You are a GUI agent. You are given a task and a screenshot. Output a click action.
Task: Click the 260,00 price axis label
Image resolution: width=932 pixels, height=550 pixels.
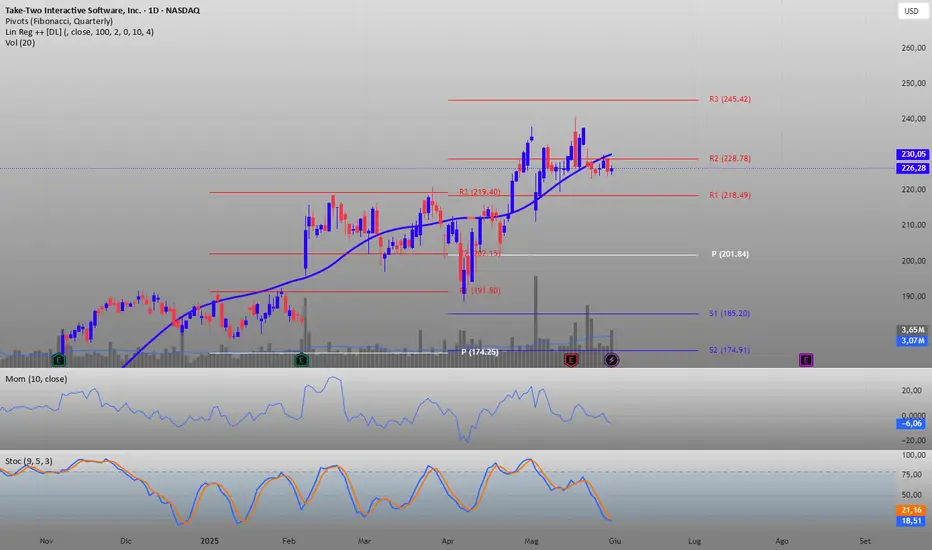click(914, 48)
